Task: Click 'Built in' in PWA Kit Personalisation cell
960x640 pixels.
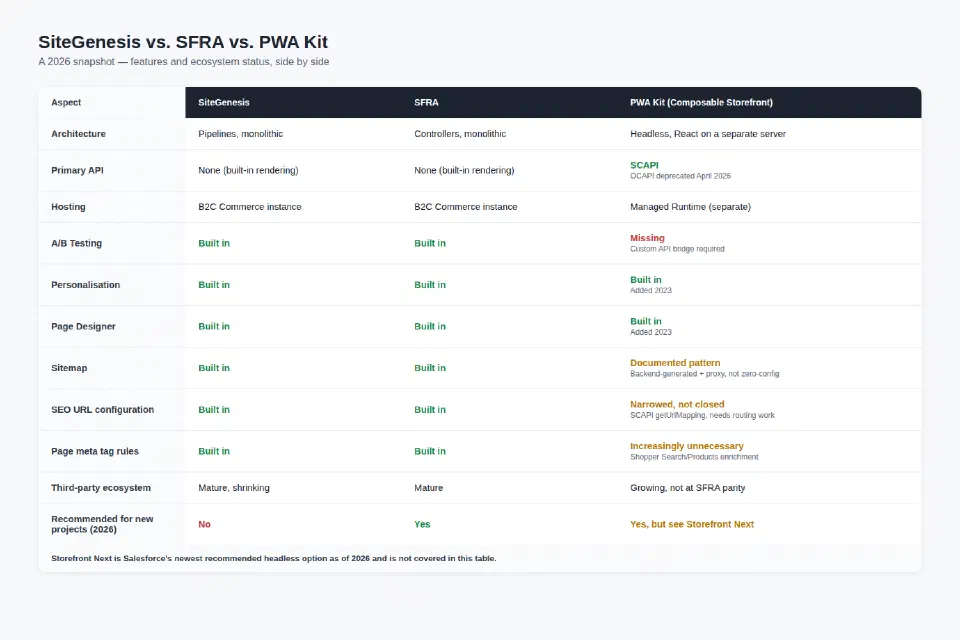Action: [646, 279]
